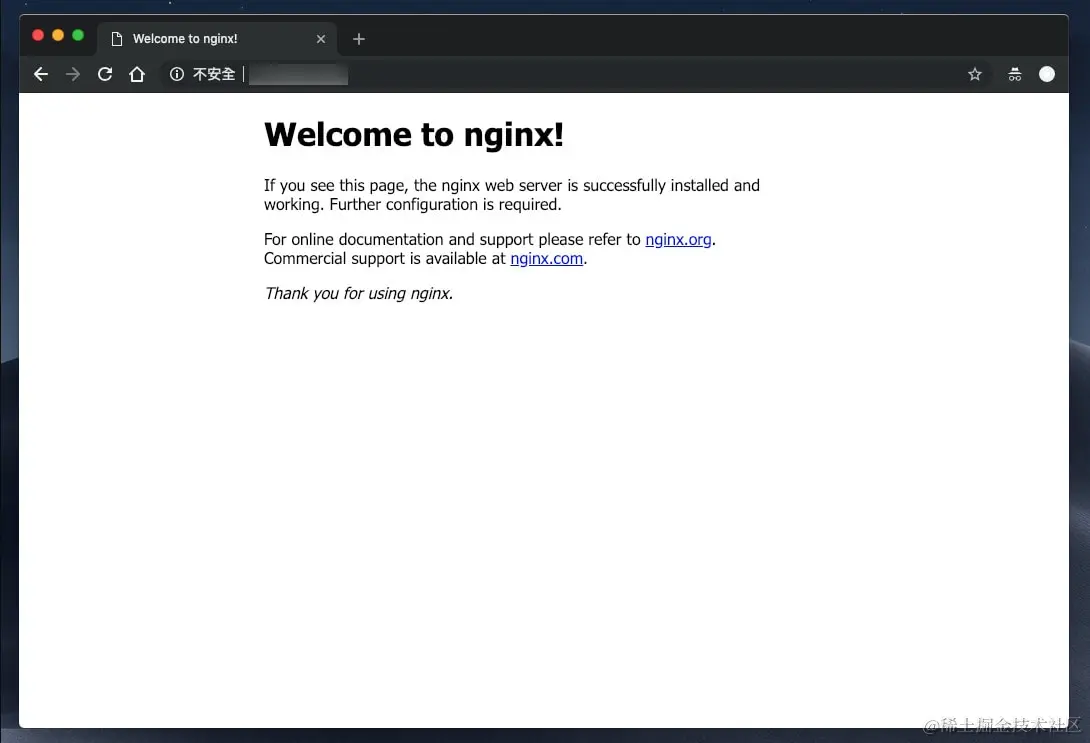Viewport: 1090px width, 743px height.
Task: Click the 不安全 security label
Action: (213, 74)
